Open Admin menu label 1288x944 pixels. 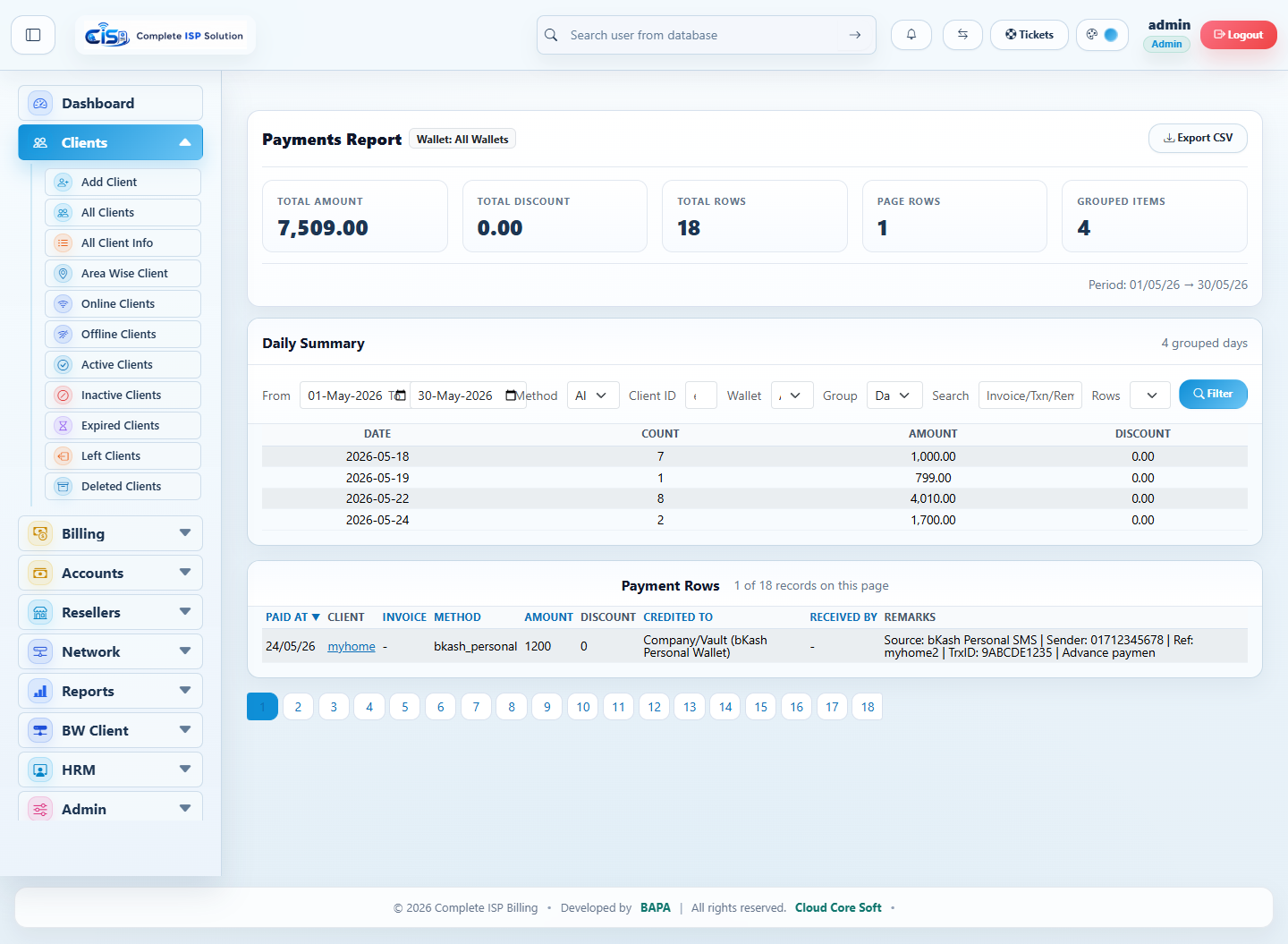(84, 810)
